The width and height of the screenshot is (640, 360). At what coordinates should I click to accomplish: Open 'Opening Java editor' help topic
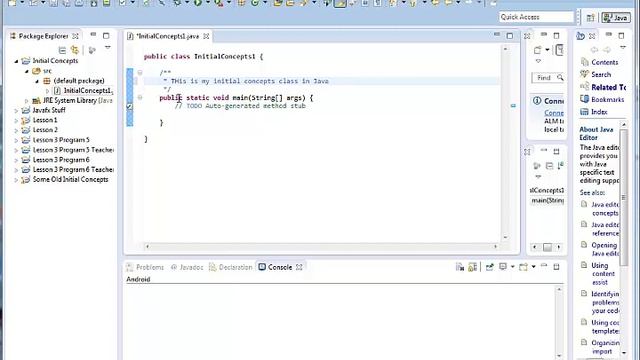[x=605, y=249]
